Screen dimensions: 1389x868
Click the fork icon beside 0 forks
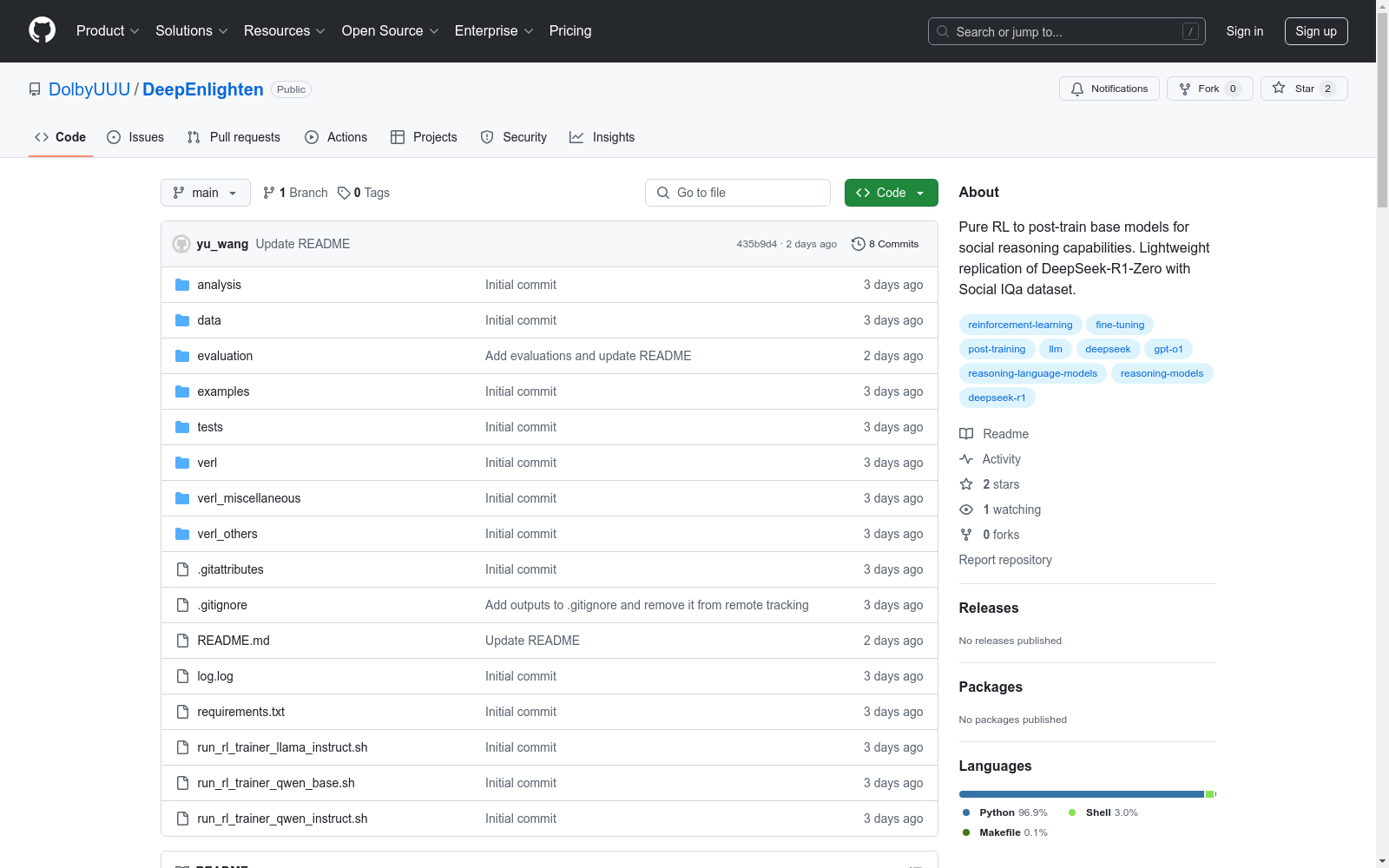[966, 535]
